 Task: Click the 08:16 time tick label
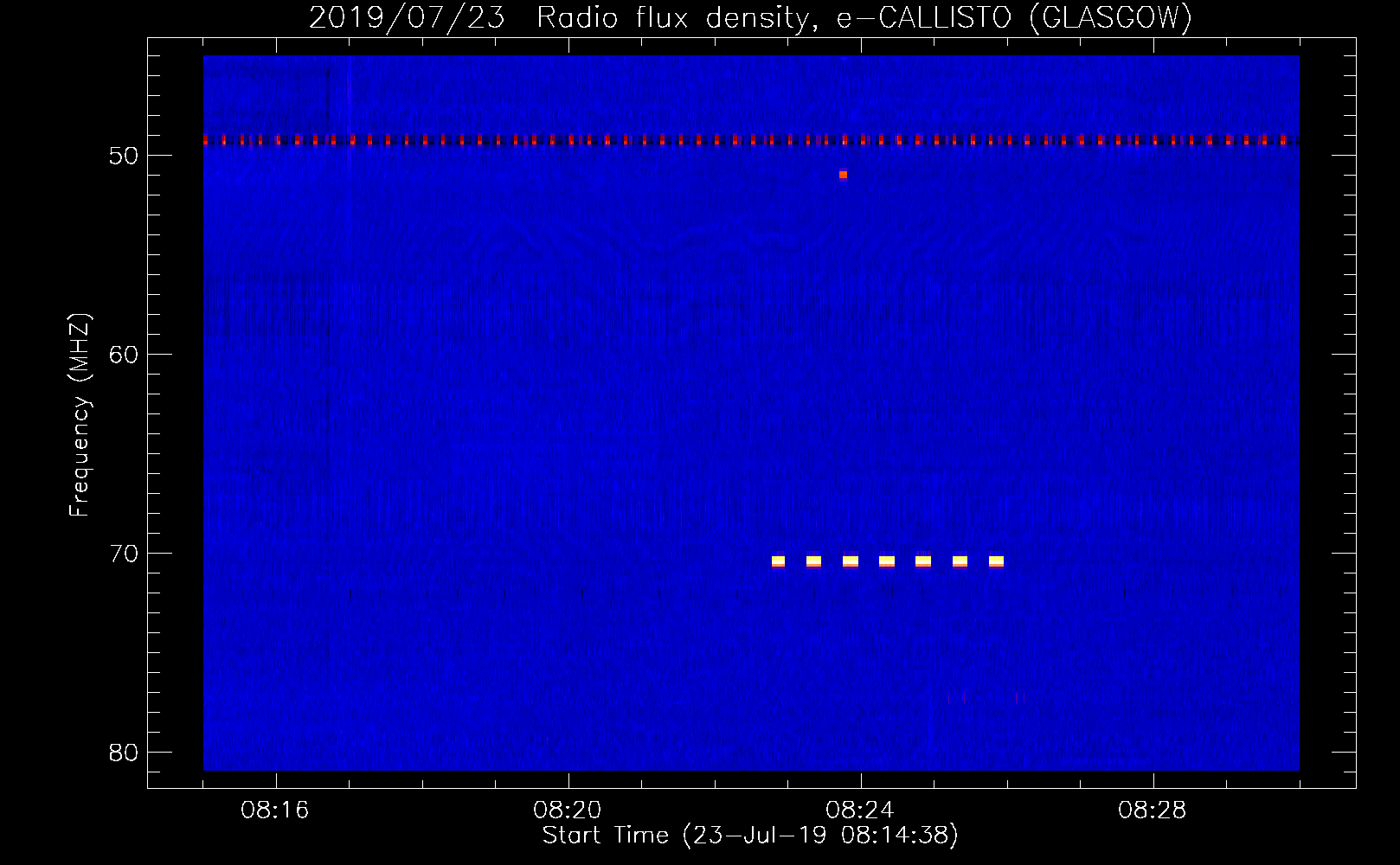[x=275, y=811]
